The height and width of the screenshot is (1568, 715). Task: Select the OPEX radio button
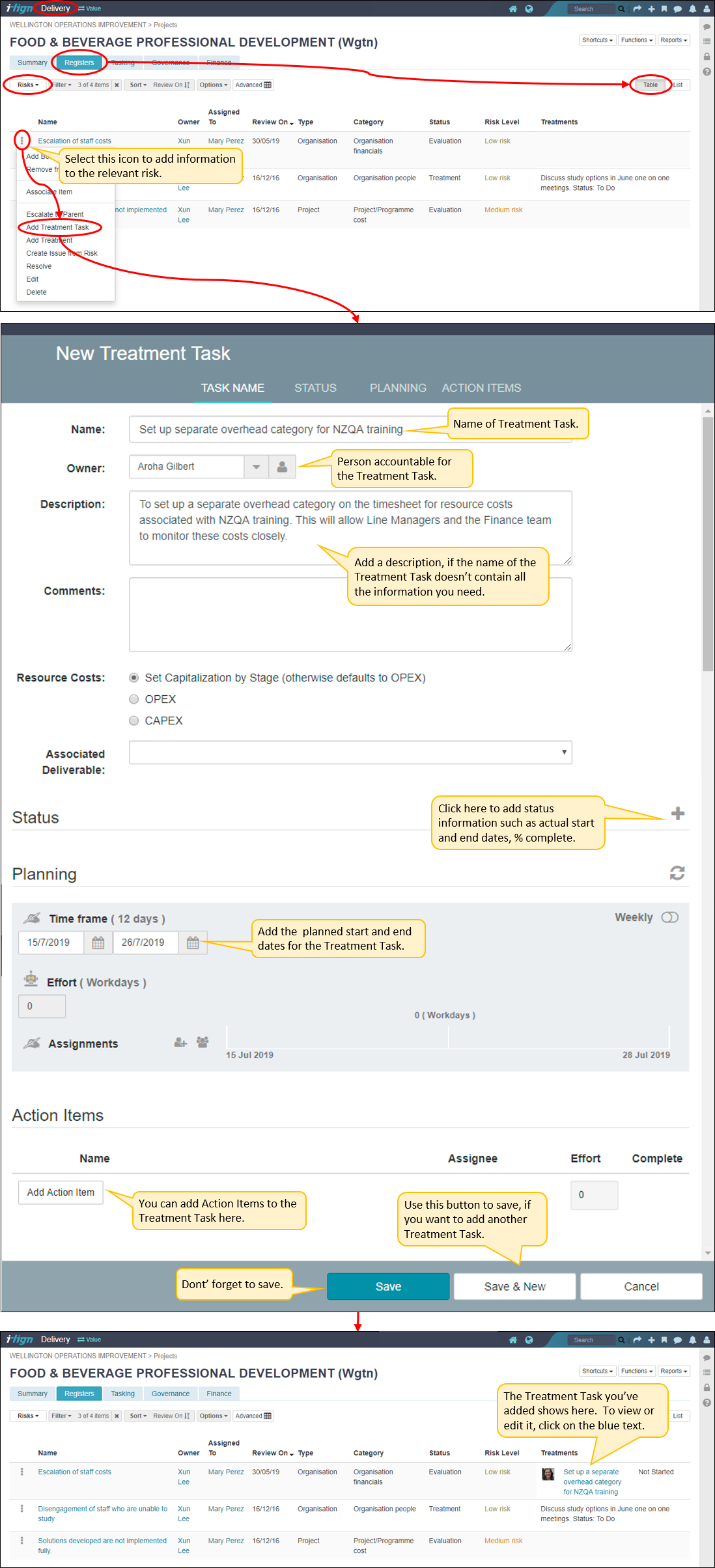tap(134, 699)
